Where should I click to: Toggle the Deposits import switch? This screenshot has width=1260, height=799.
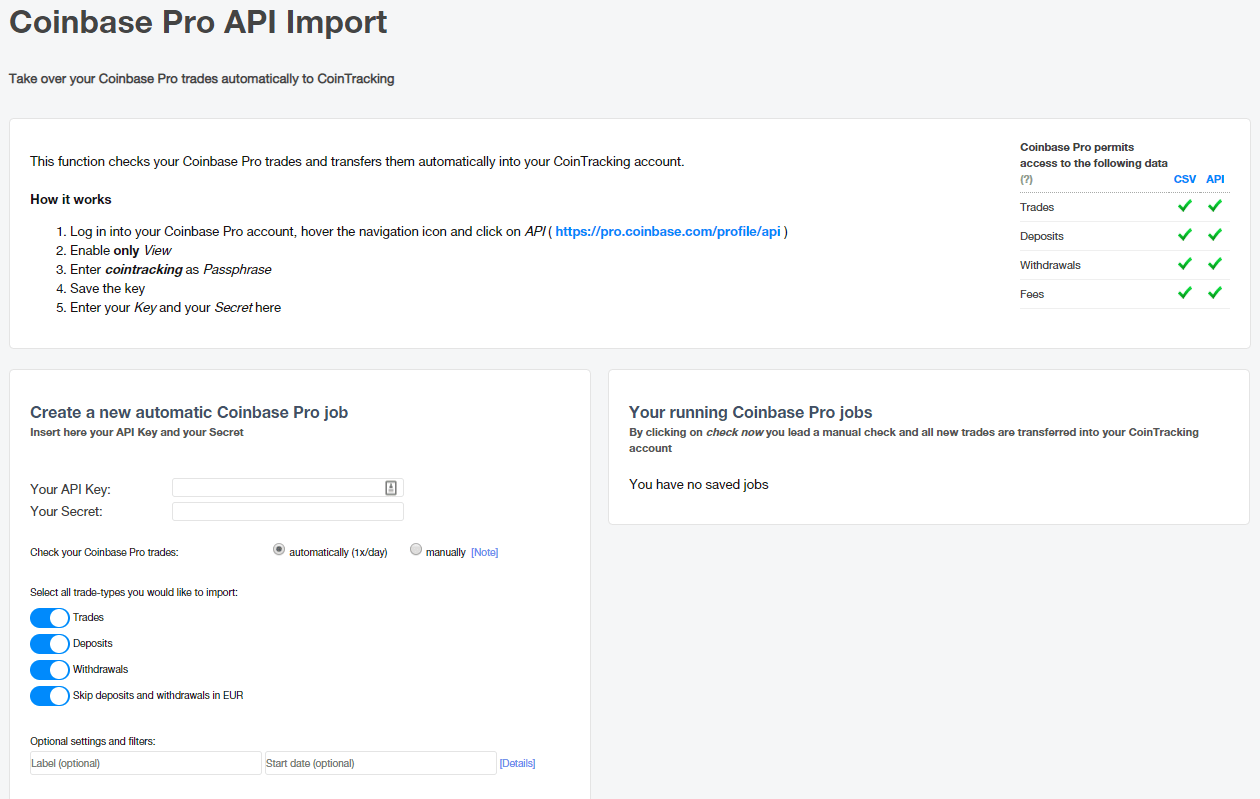(50, 644)
